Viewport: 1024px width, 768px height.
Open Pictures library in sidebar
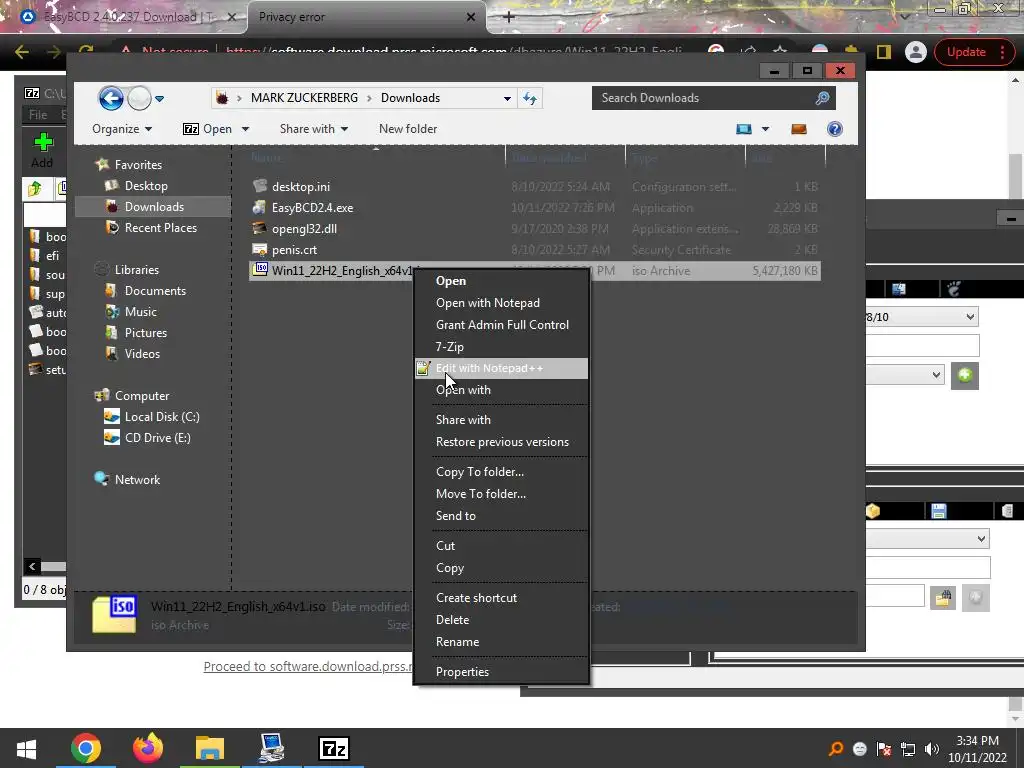pos(146,332)
